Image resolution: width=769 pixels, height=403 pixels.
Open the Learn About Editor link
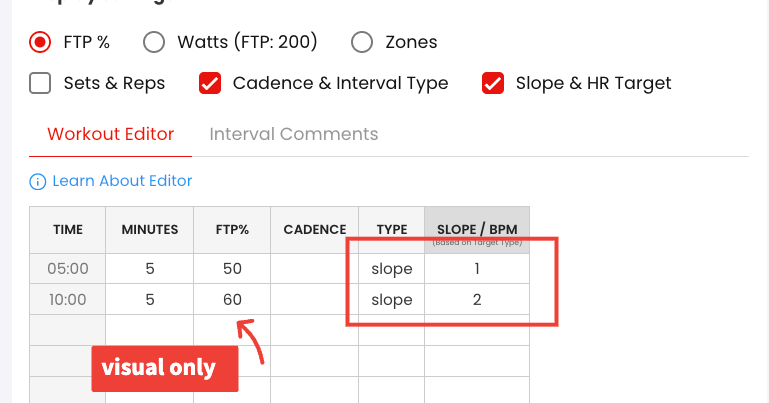[x=122, y=181]
